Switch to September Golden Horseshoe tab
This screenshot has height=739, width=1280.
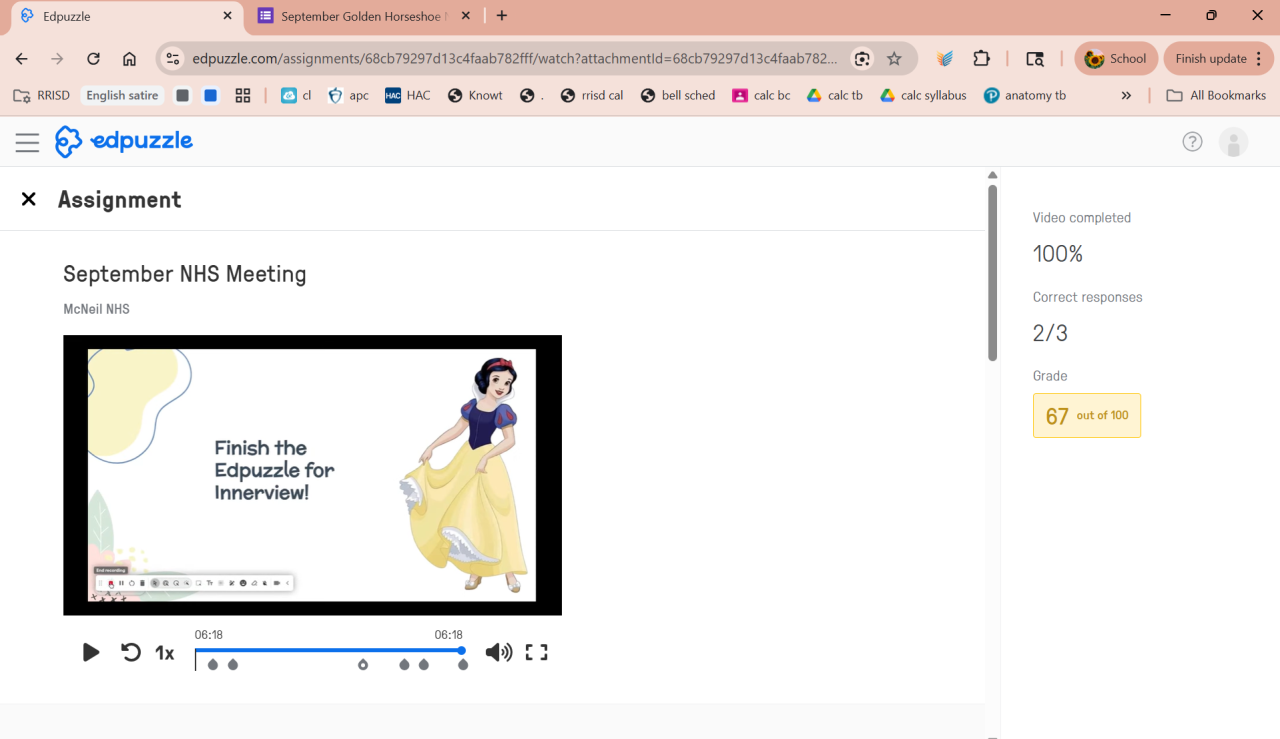[364, 16]
